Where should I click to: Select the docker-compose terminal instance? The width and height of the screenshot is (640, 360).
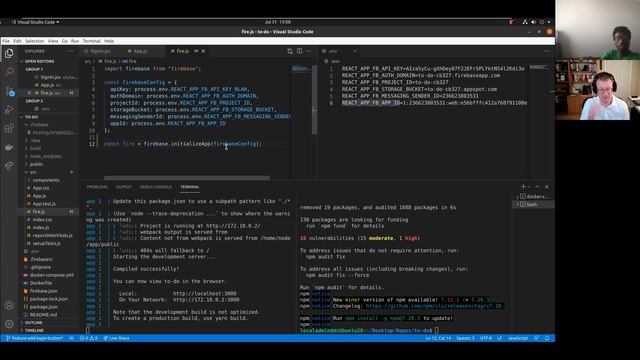pos(533,196)
